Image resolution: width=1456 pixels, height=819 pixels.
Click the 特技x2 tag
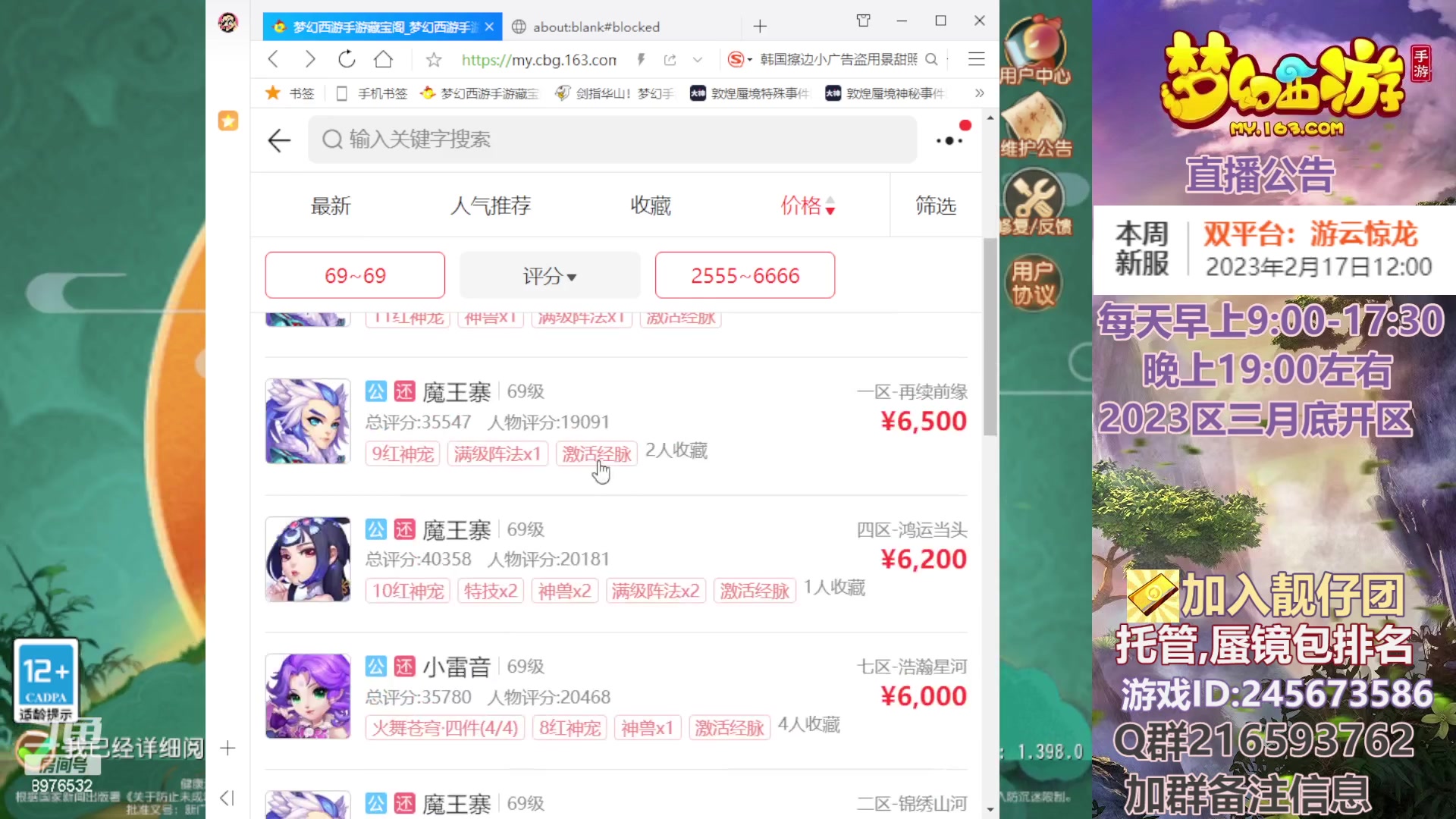(491, 591)
